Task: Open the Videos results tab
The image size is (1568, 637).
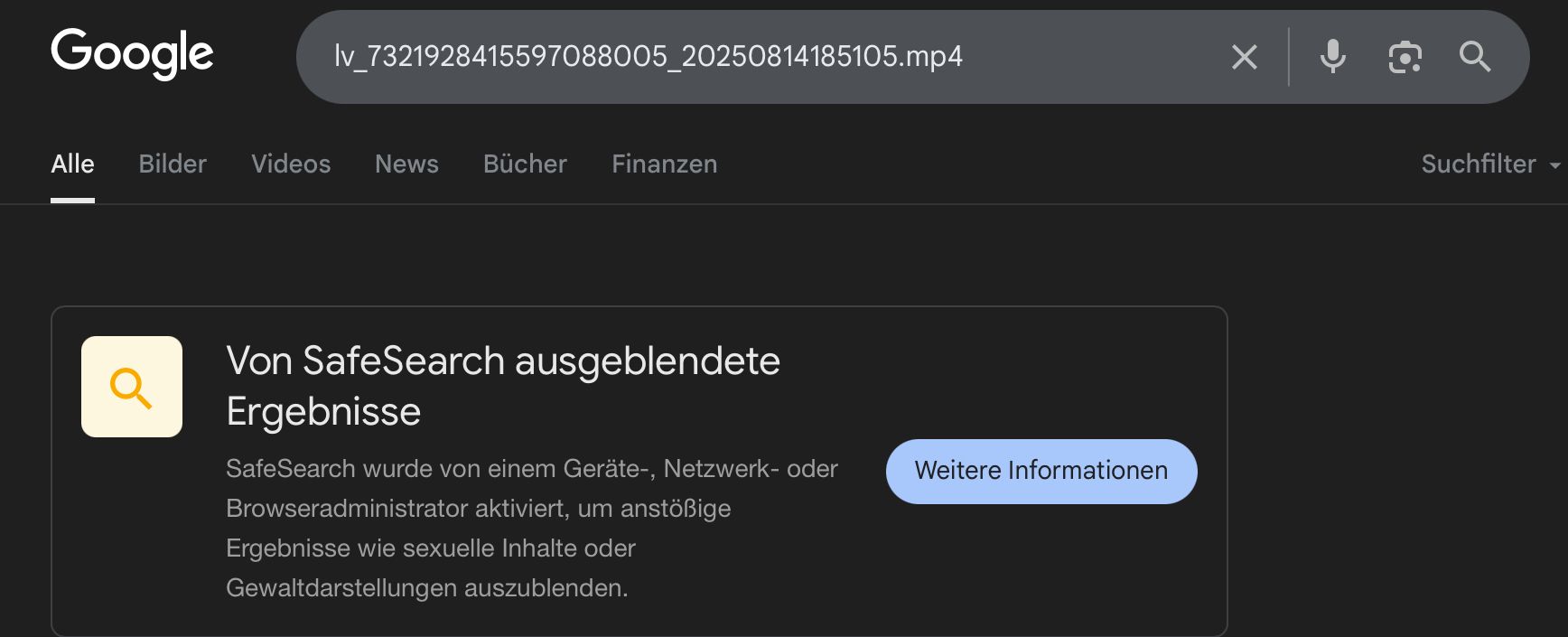Action: (291, 164)
